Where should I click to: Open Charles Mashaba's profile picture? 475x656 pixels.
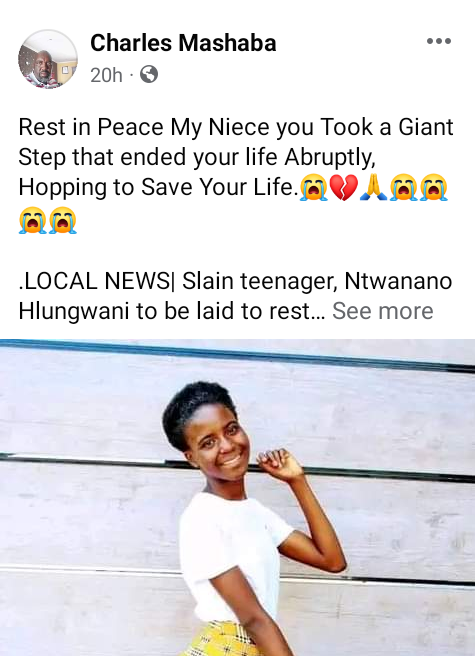click(48, 59)
